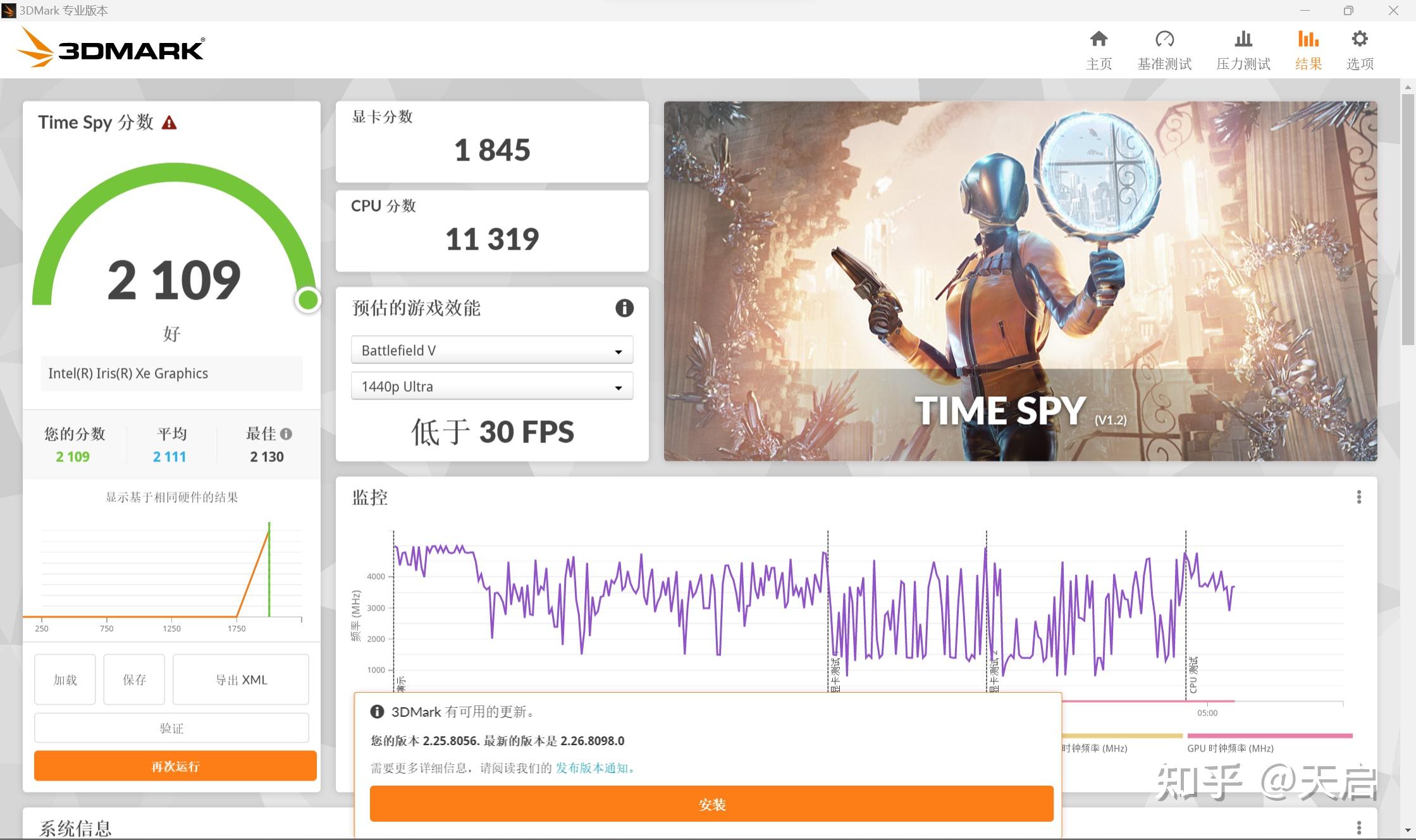Viewport: 1416px width, 840px height.
Task: Click the Time Spy score warning triangle
Action: (x=169, y=123)
